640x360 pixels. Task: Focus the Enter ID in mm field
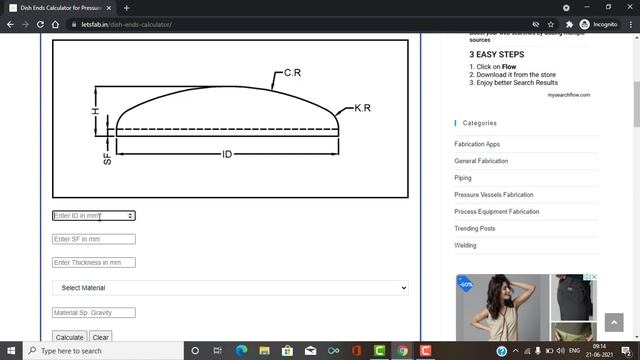93,216
